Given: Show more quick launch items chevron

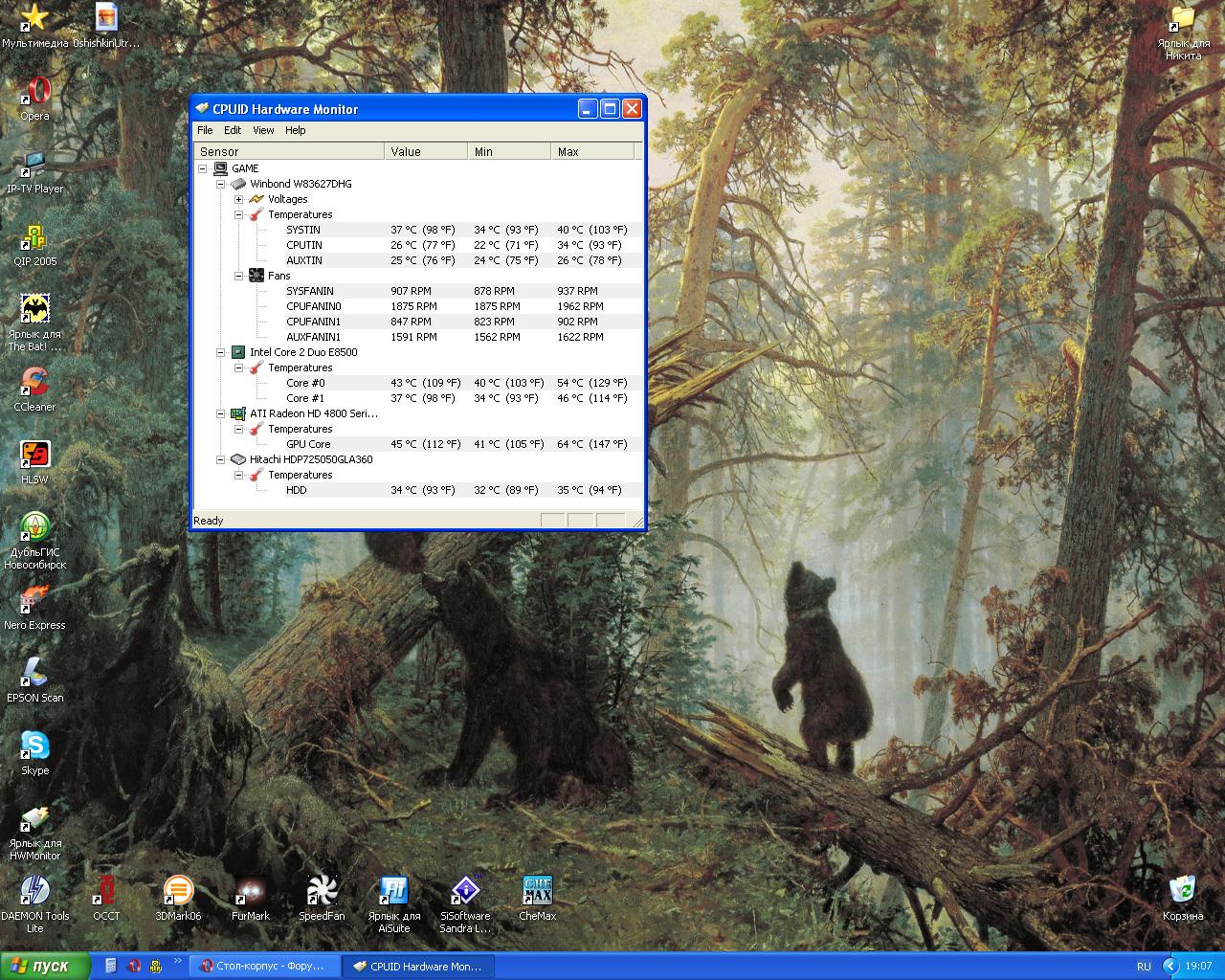Looking at the screenshot, I should pos(178,961).
